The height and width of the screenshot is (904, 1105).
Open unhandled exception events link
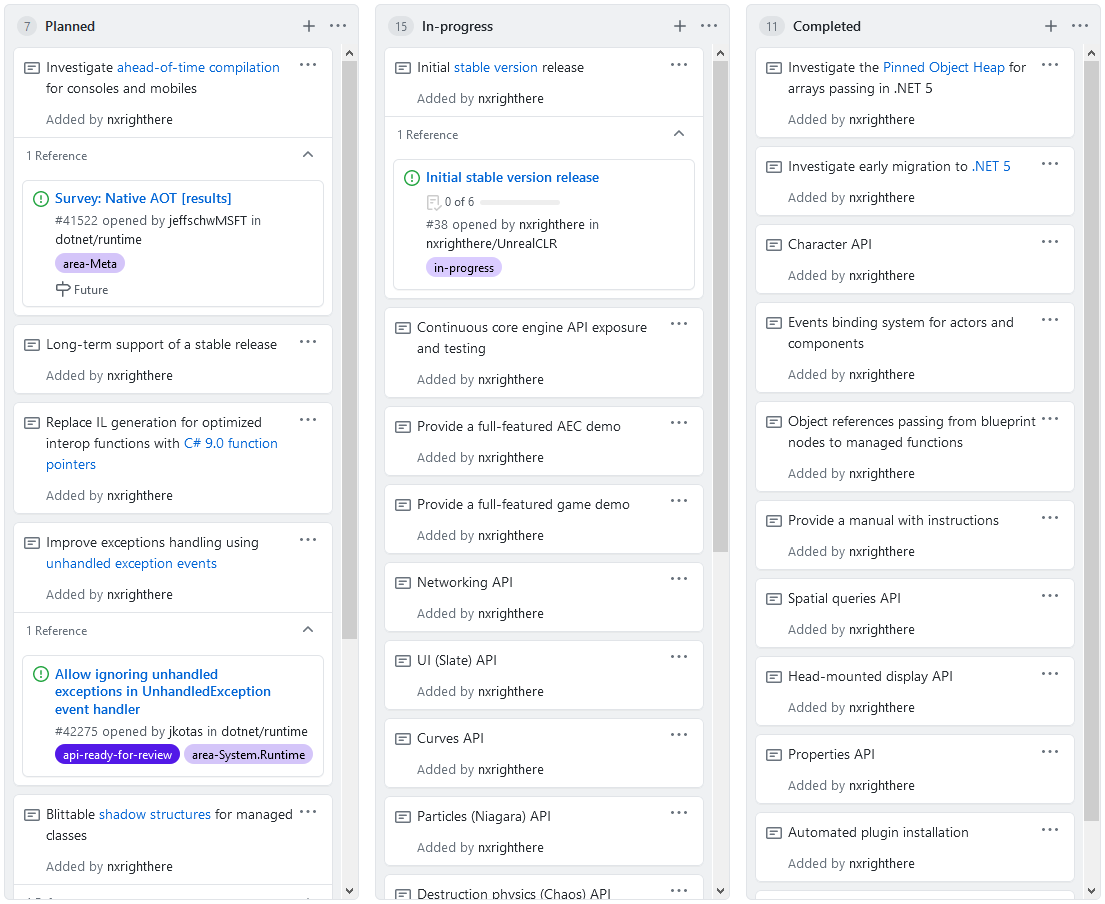(x=131, y=564)
